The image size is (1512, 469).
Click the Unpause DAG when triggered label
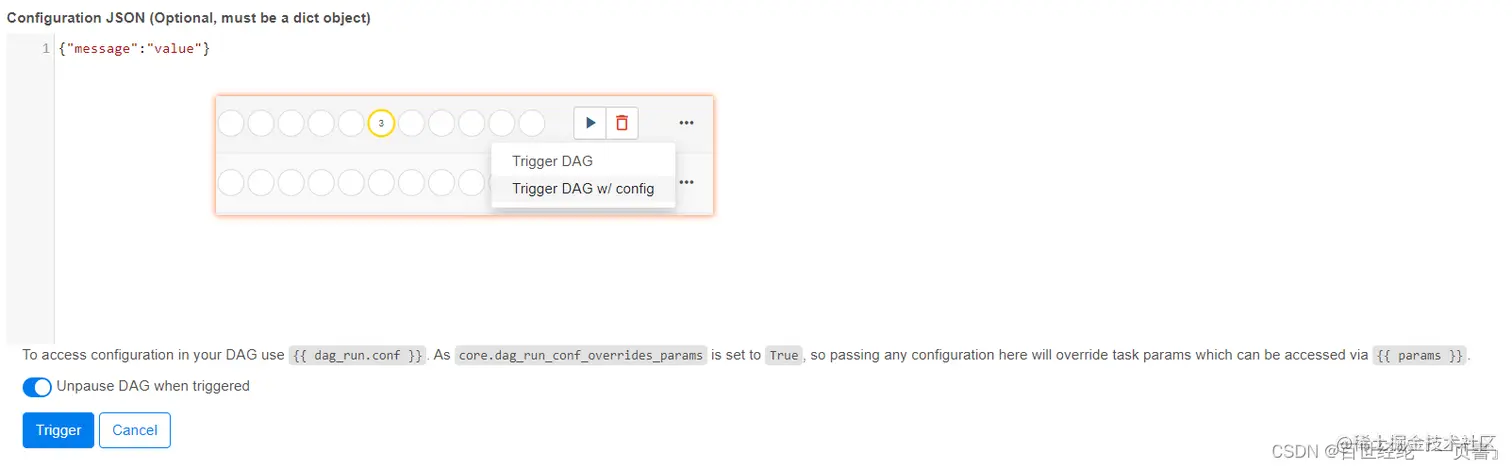tap(153, 386)
